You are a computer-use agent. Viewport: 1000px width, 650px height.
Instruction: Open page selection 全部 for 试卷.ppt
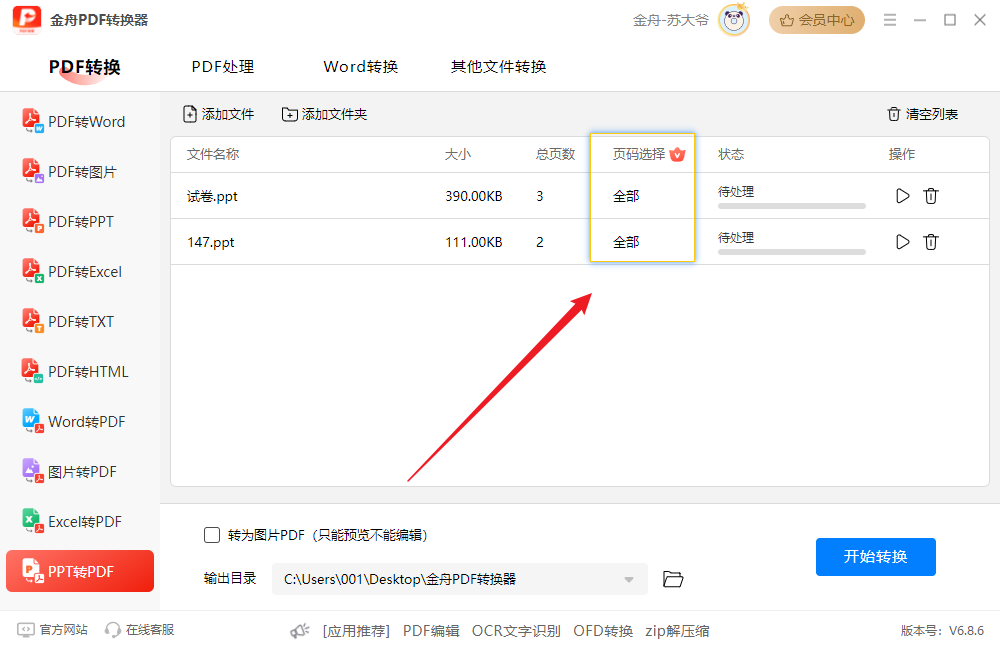(626, 196)
